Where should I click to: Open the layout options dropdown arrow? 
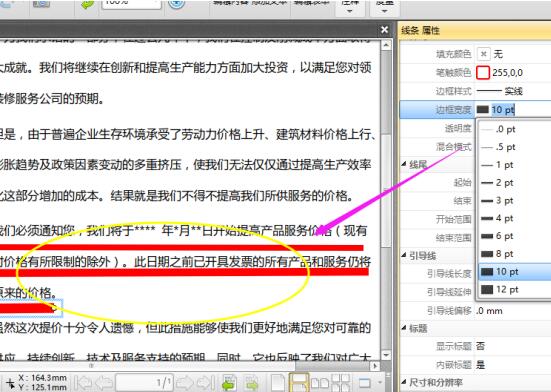[x=380, y=383]
